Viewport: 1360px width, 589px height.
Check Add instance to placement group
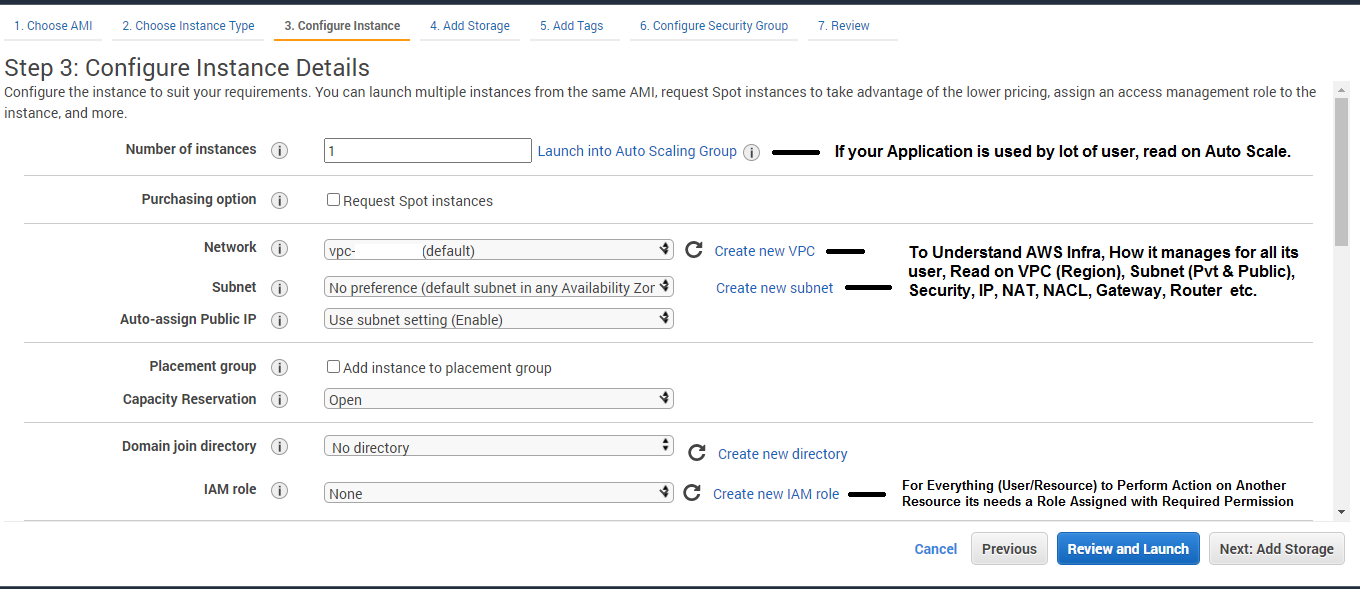(334, 367)
